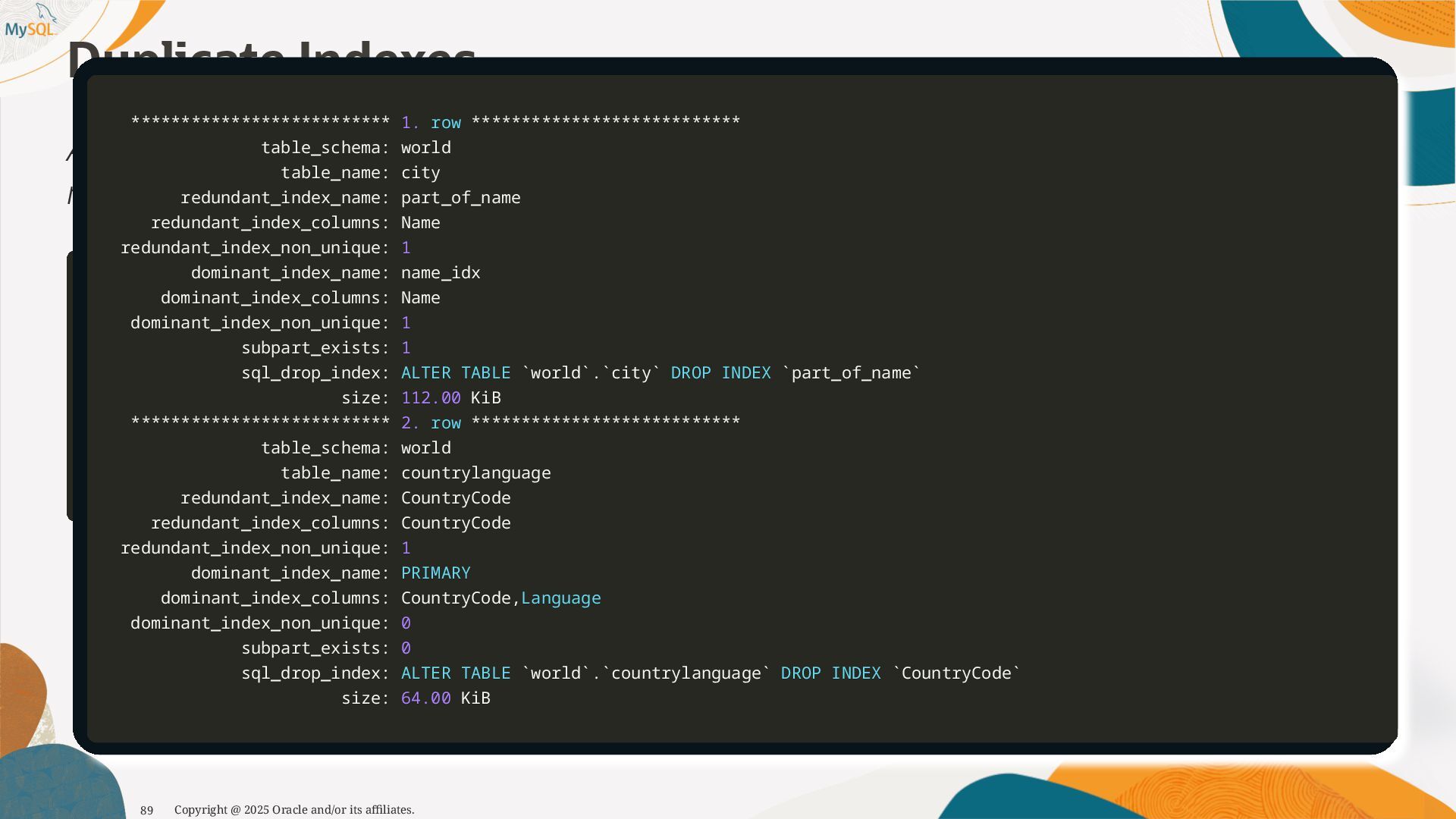Click the part_of_name redundant index value
This screenshot has height=819, width=1456.
[x=460, y=198]
